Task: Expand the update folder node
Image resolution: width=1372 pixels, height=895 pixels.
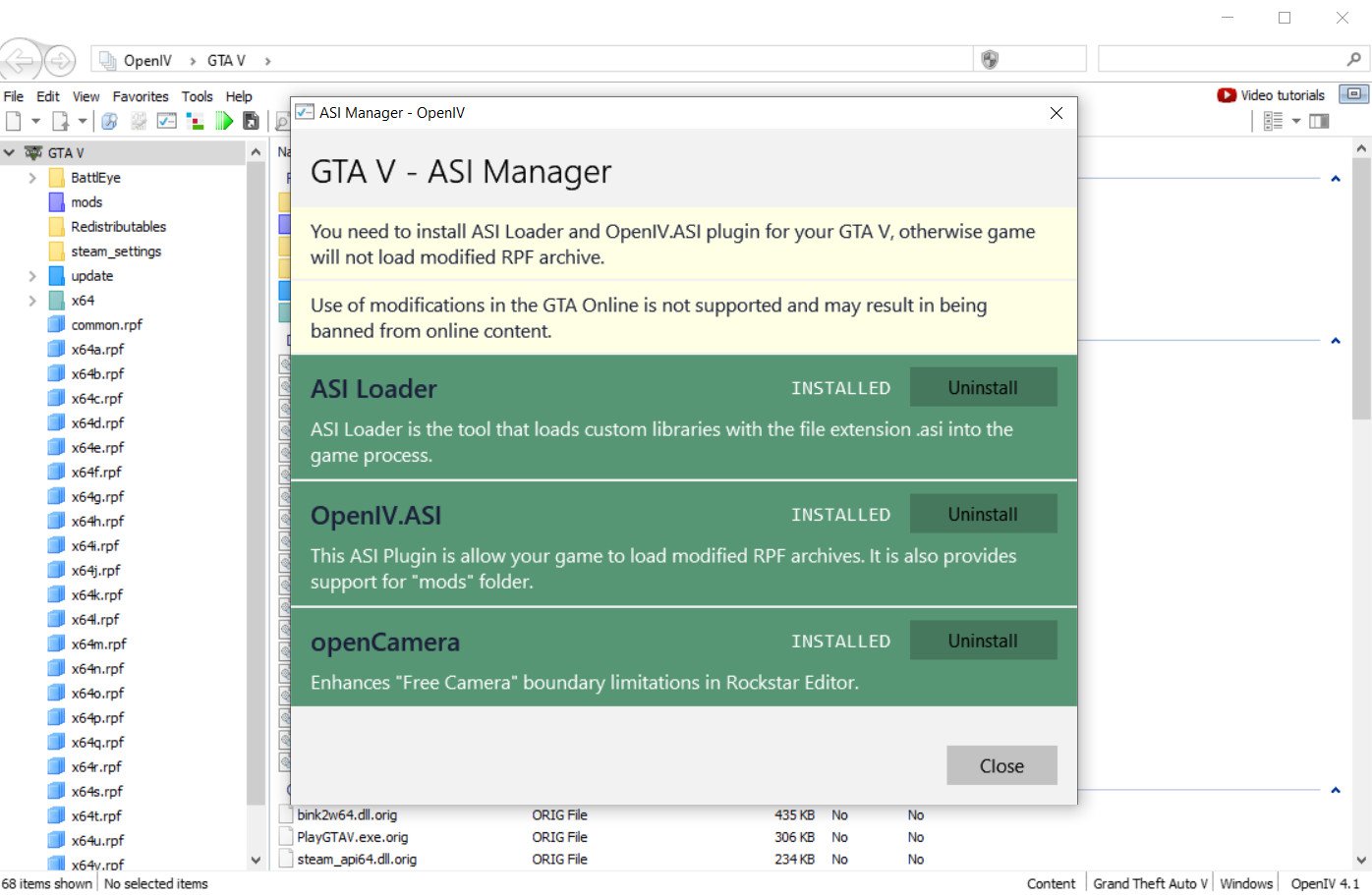Action: coord(32,276)
